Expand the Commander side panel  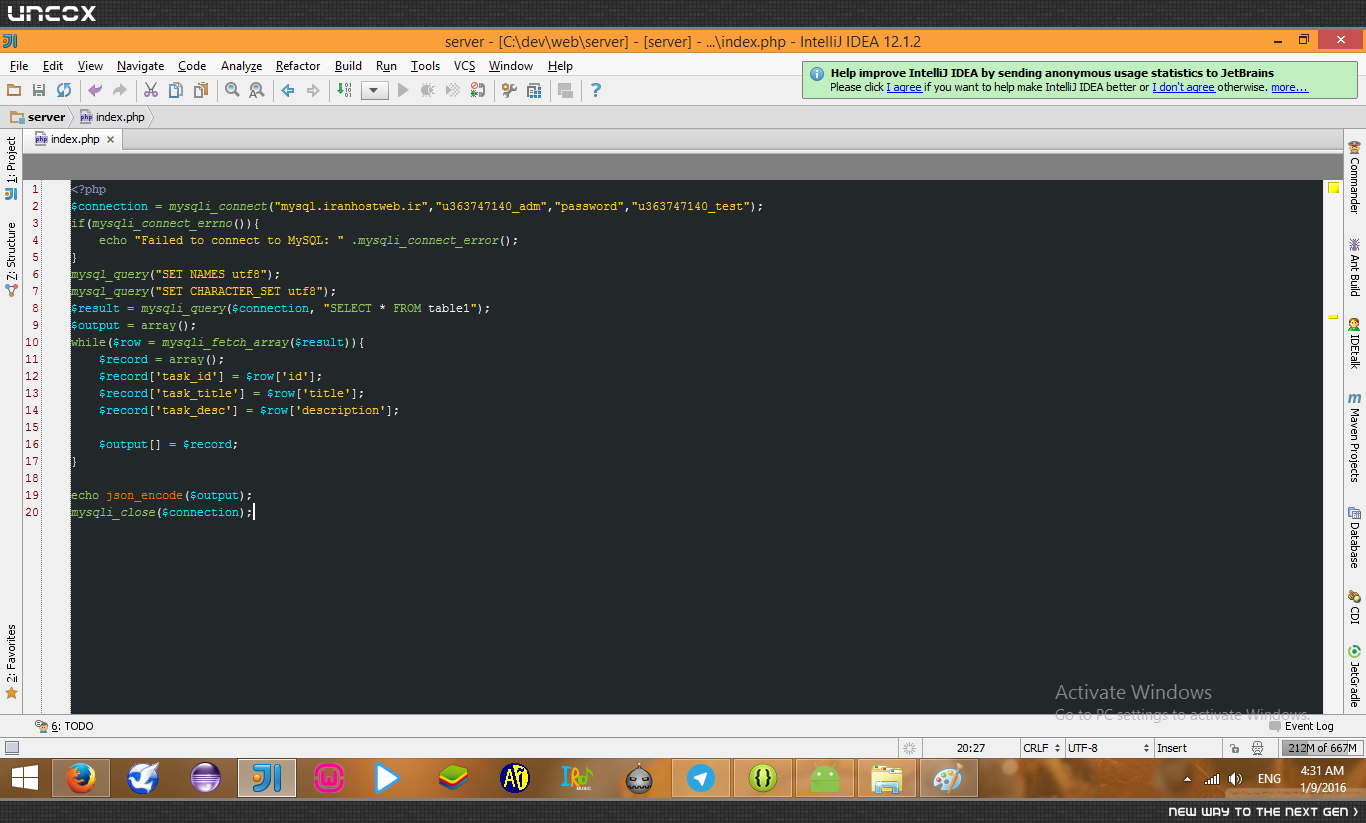[1355, 177]
